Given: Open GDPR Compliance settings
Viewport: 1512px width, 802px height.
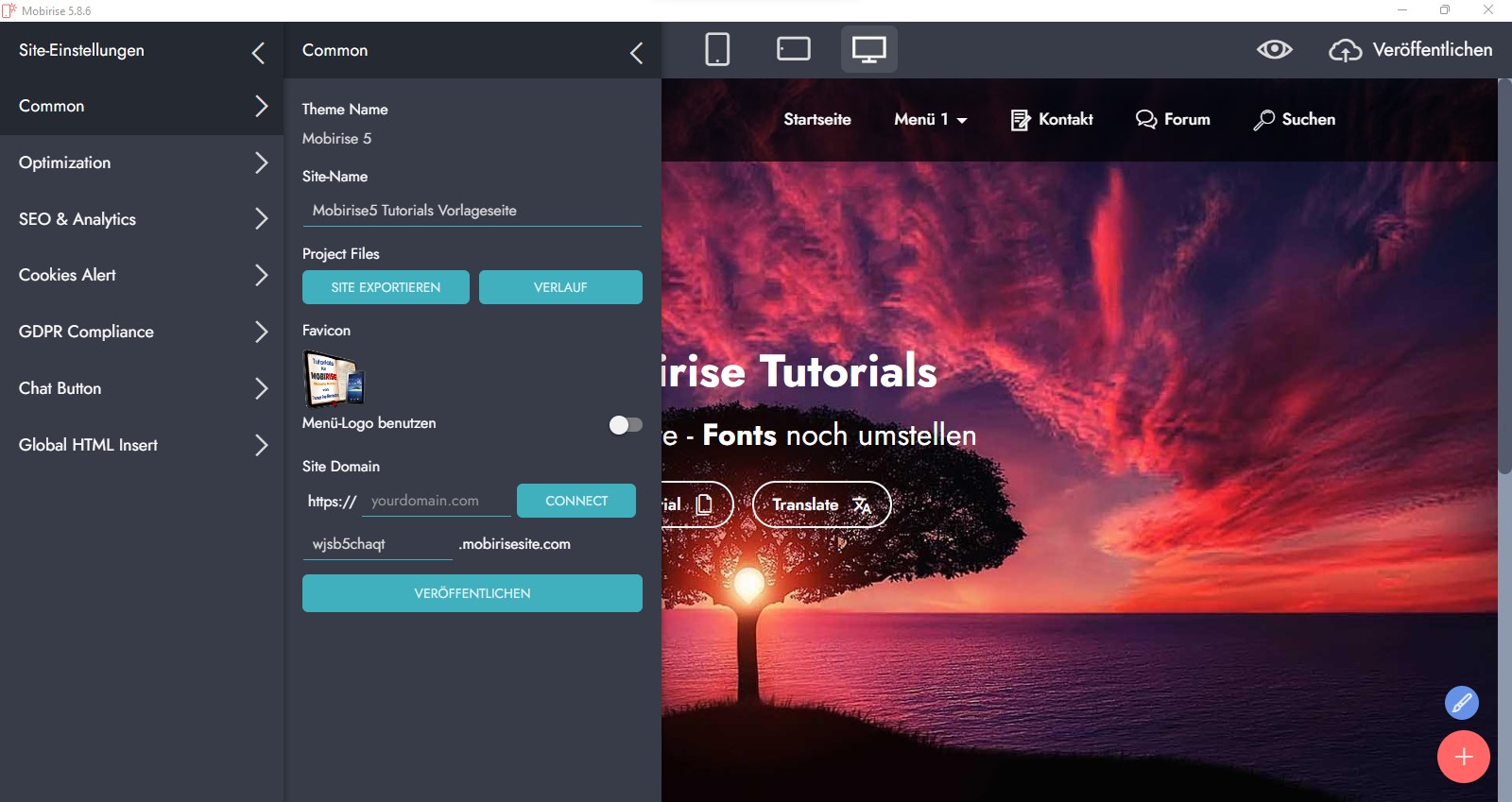Looking at the screenshot, I should click(x=142, y=332).
